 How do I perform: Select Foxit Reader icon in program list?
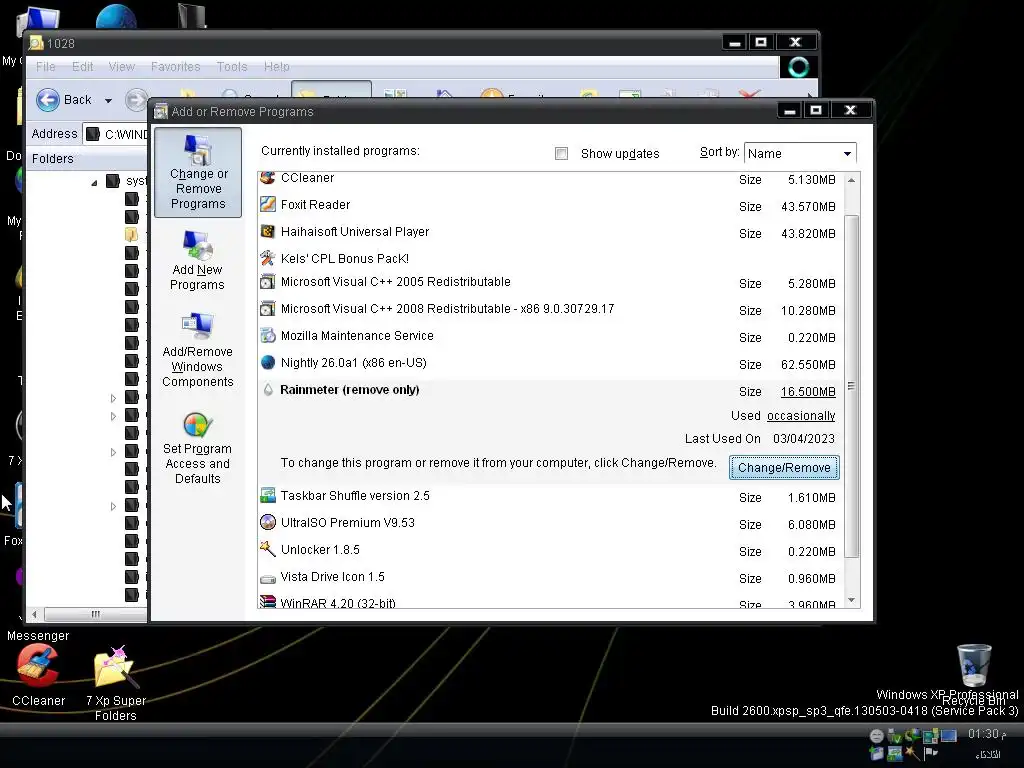(x=268, y=204)
